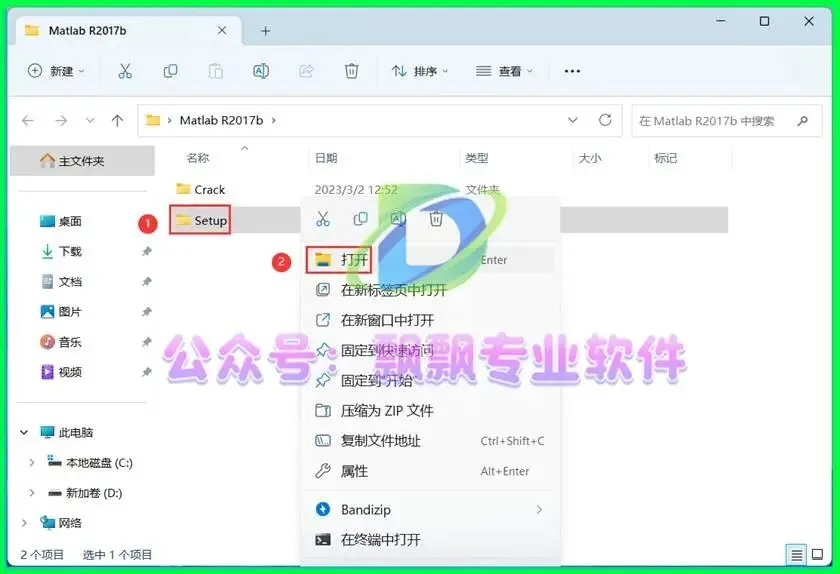Expand the 网络 tree node
This screenshot has width=840, height=574.
[x=24, y=523]
